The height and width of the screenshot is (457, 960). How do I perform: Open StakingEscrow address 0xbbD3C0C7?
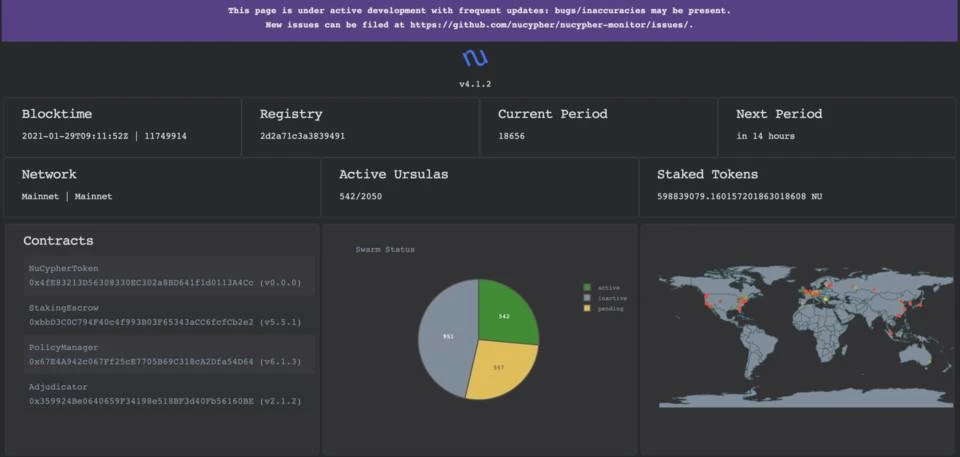click(141, 322)
